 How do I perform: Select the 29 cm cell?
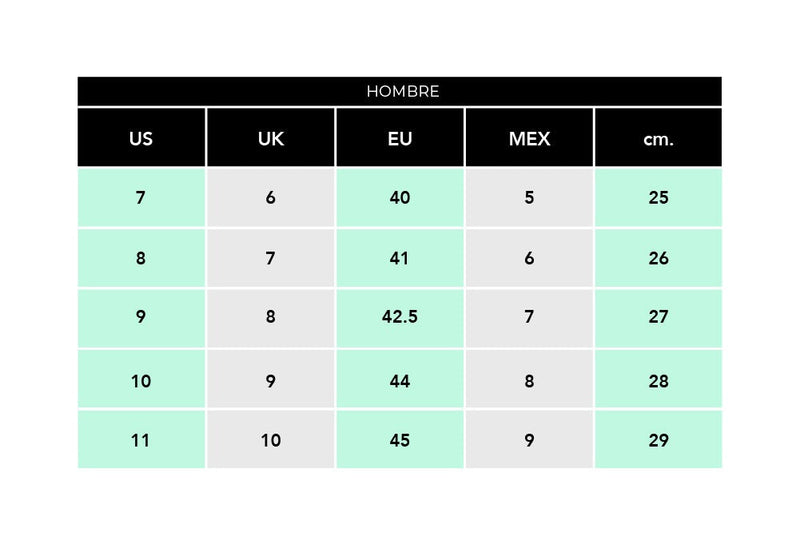pyautogui.click(x=658, y=439)
